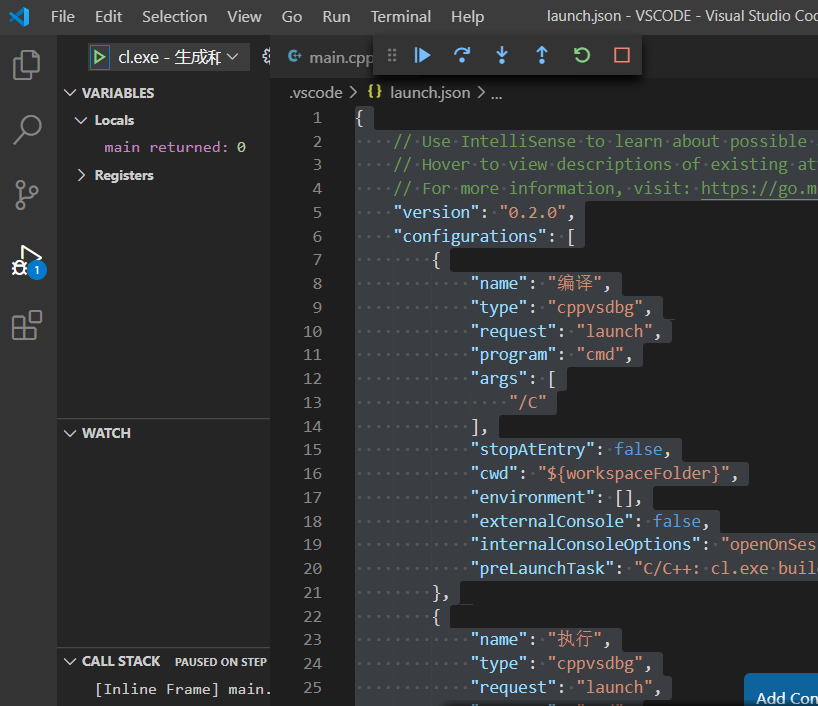Open the cl.exe debug configuration dropdown
The width and height of the screenshot is (818, 706).
tap(178, 57)
